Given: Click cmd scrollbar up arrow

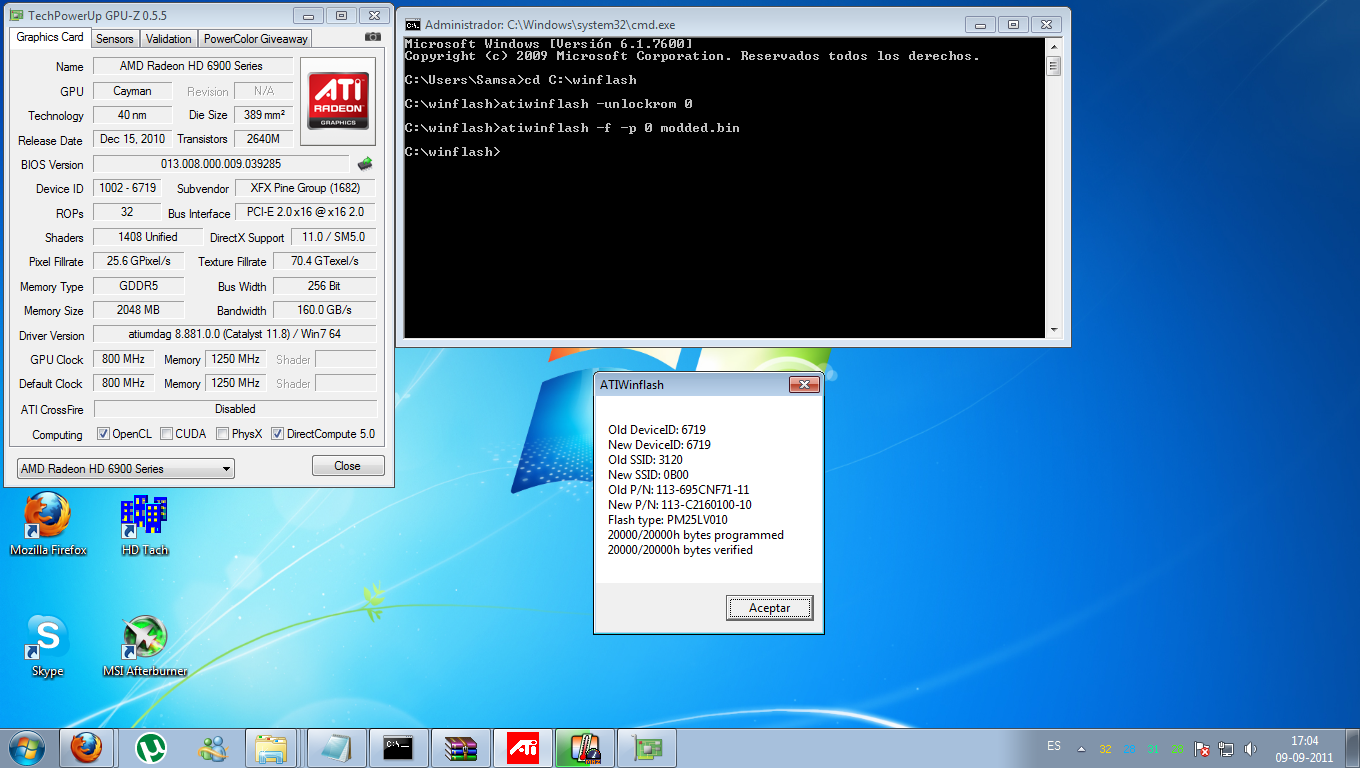Looking at the screenshot, I should [x=1053, y=45].
